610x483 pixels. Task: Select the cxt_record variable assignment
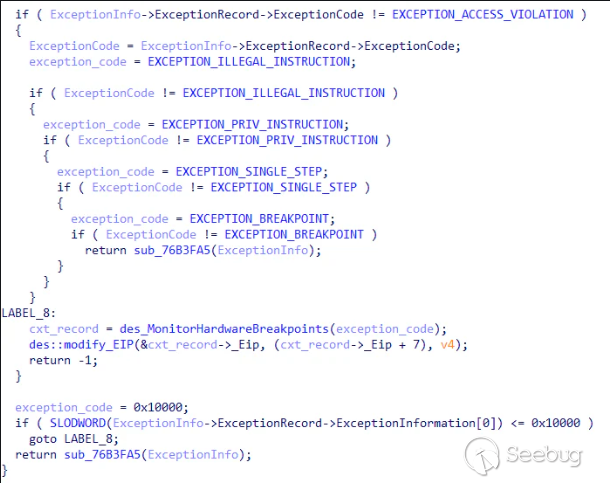coord(64,329)
